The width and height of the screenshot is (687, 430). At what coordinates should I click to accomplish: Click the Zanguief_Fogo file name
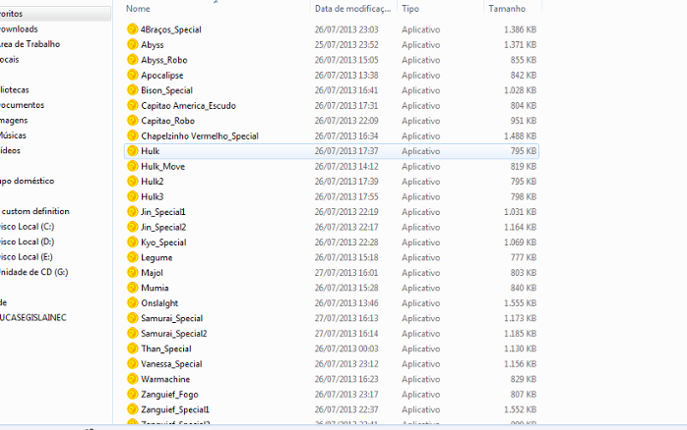170,394
